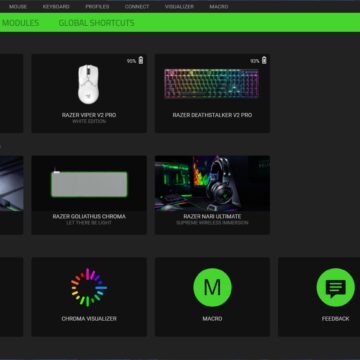Image resolution: width=360 pixels, height=360 pixels.
Task: Select the Global Shortcuts sub-tab
Action: coord(96,23)
